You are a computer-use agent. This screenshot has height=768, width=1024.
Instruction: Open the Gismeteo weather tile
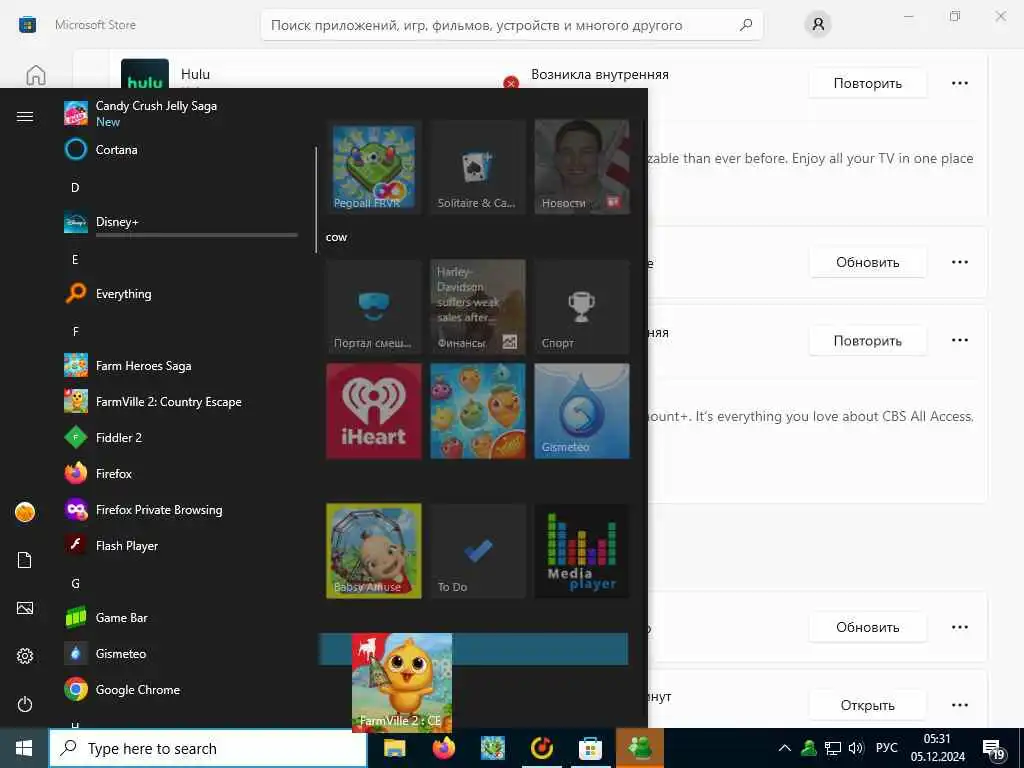(582, 411)
